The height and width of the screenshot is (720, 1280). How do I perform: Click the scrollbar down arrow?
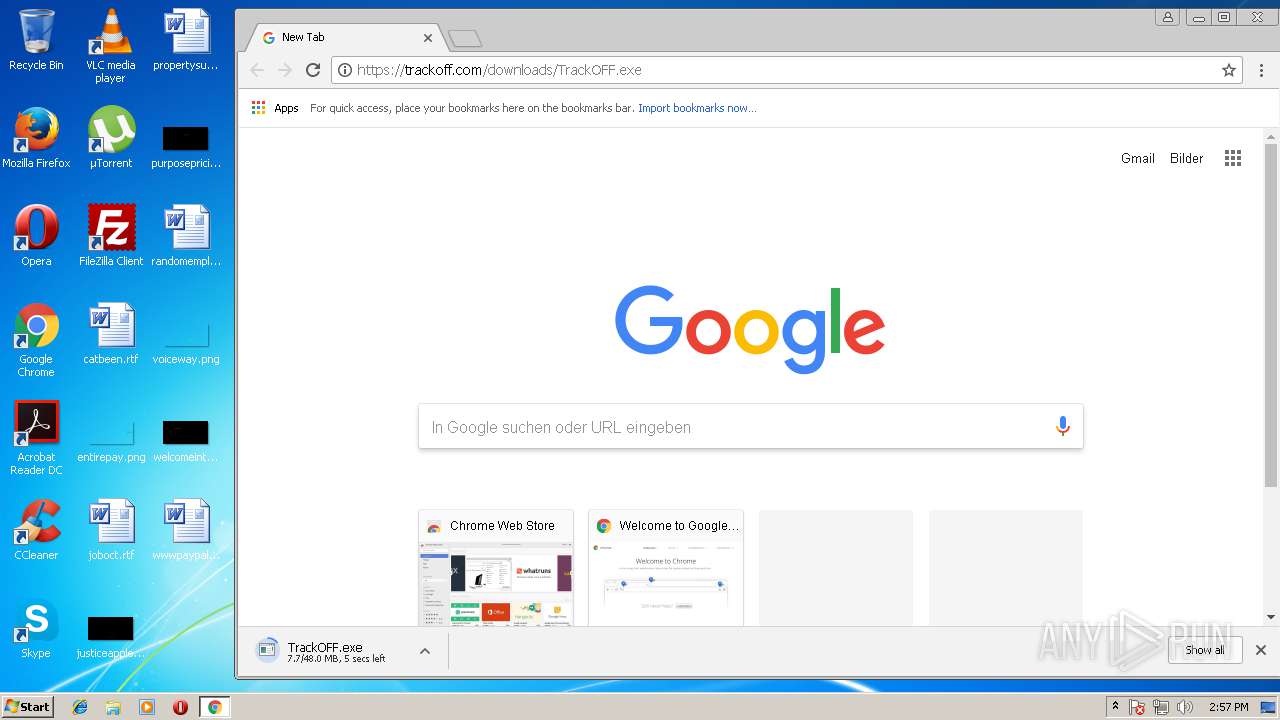pyautogui.click(x=1271, y=617)
